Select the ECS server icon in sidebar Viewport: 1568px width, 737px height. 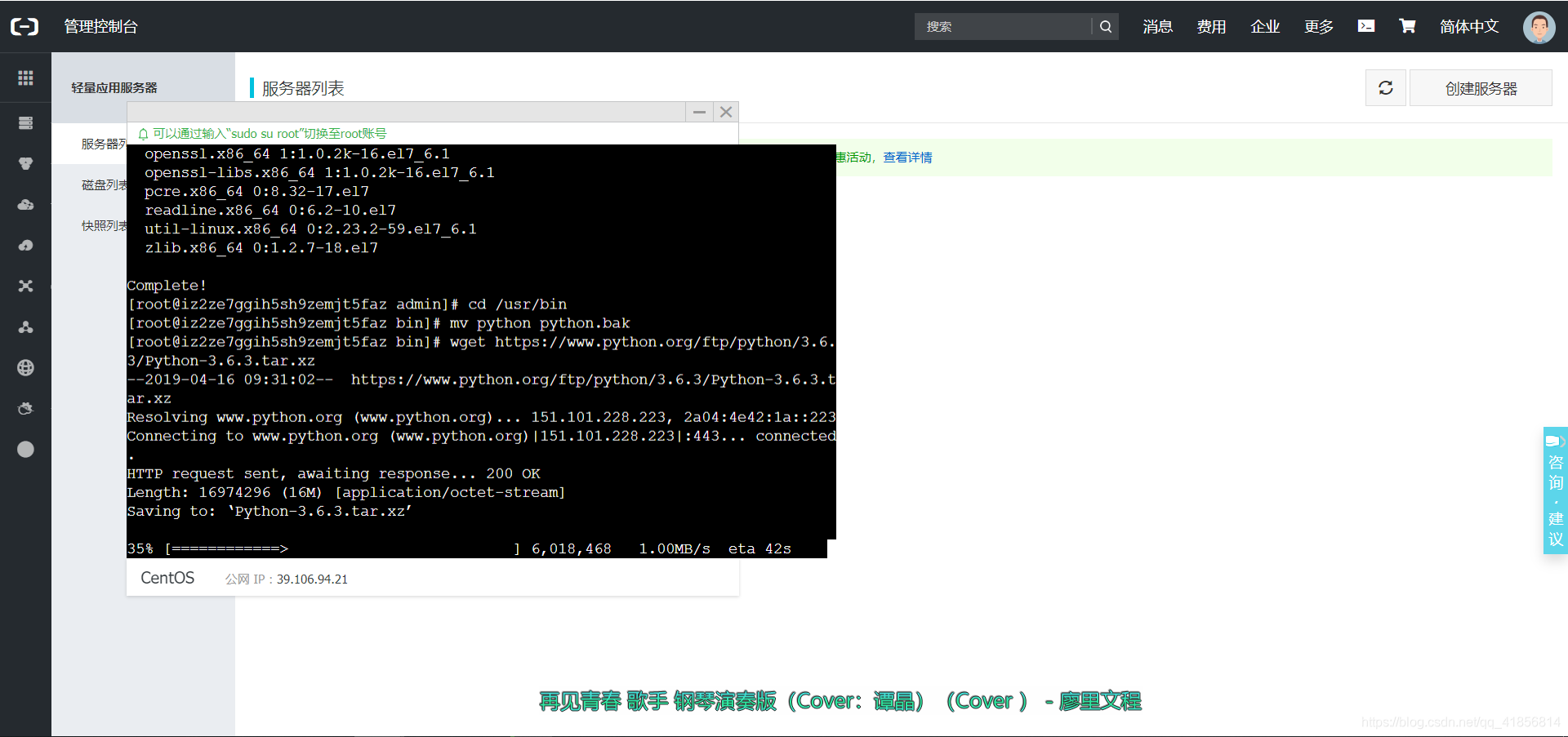25,122
